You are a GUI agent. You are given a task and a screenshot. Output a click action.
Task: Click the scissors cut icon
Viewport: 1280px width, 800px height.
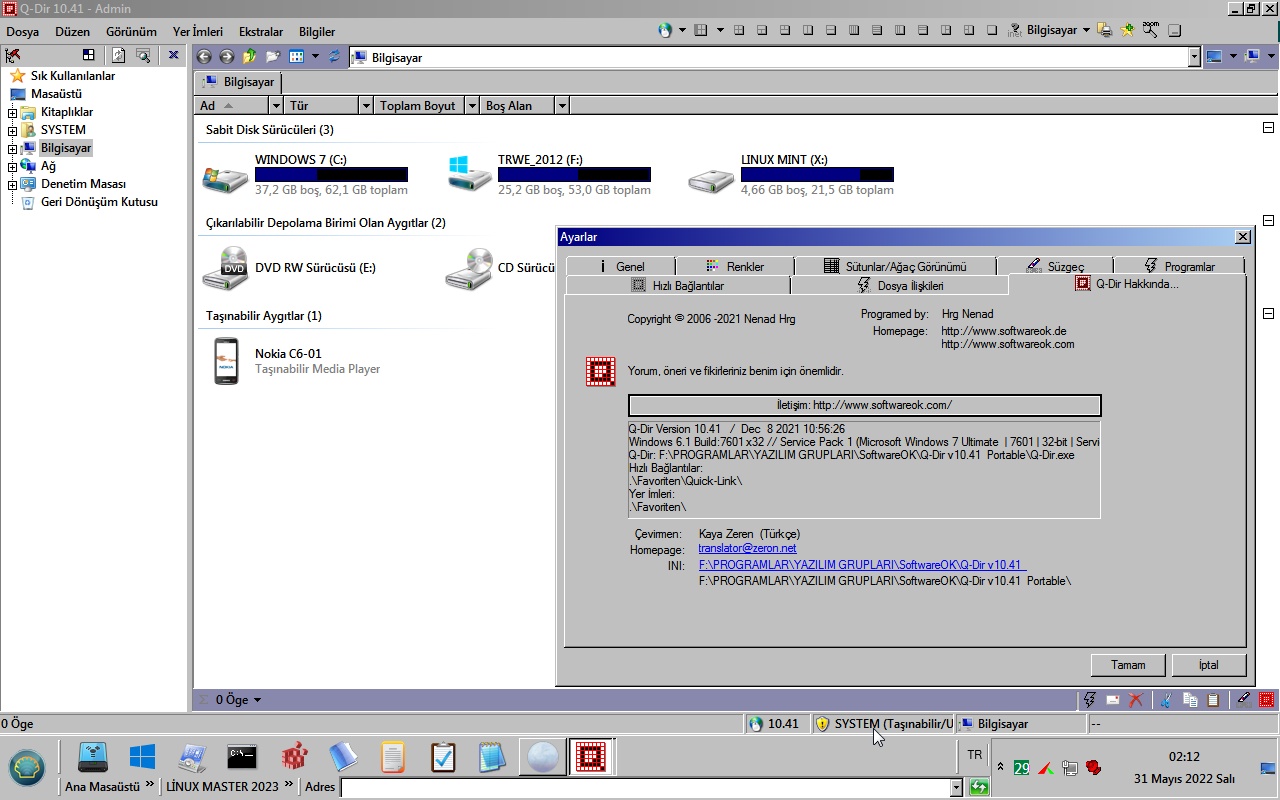[1166, 700]
